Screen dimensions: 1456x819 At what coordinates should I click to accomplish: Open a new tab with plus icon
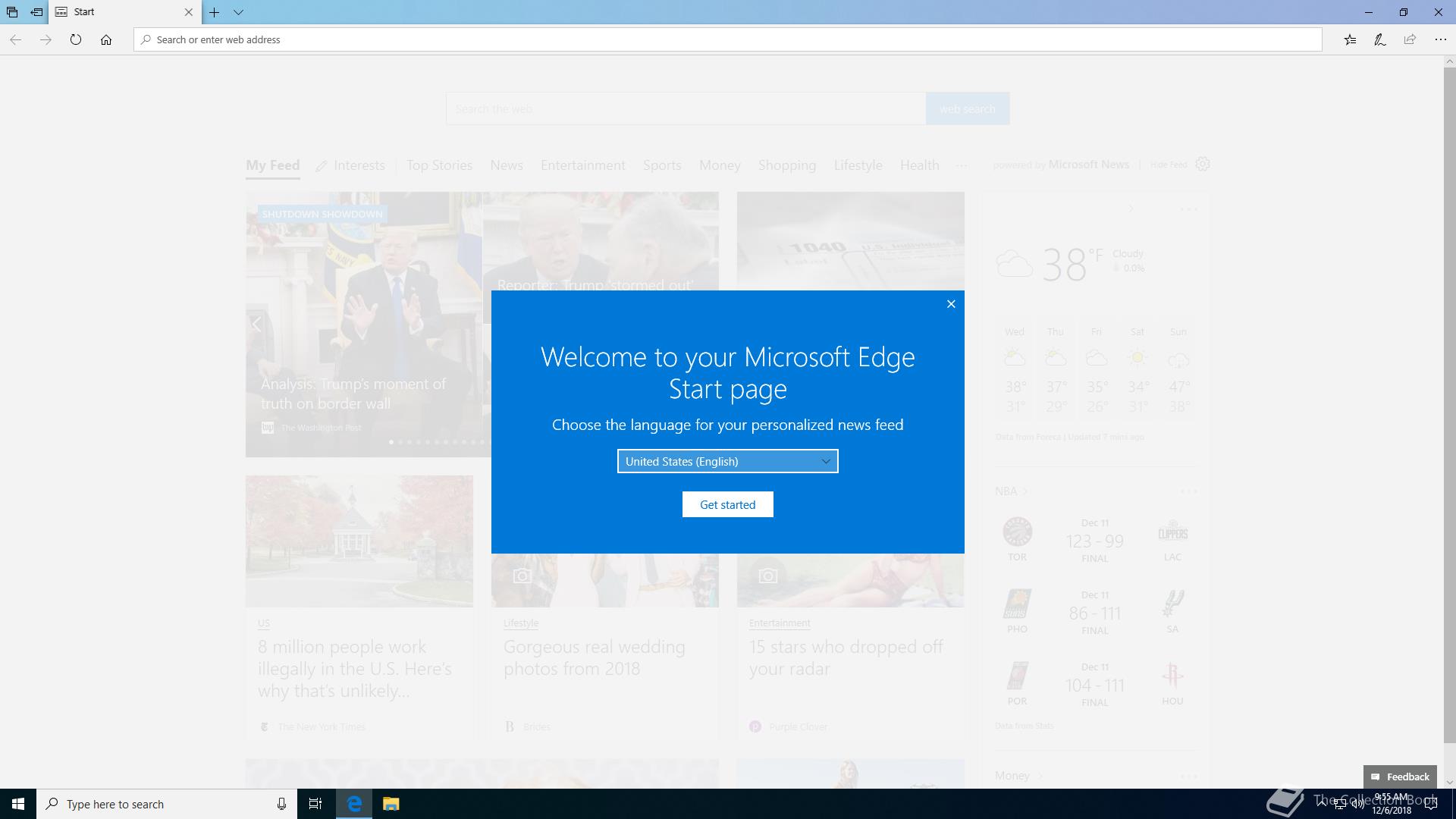215,12
